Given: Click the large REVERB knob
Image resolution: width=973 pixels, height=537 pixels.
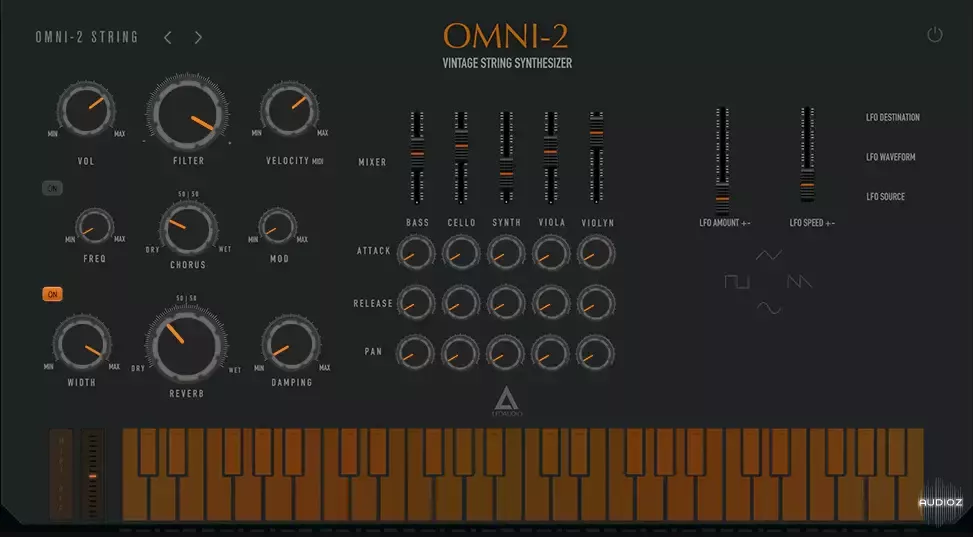Looking at the screenshot, I should (x=186, y=345).
